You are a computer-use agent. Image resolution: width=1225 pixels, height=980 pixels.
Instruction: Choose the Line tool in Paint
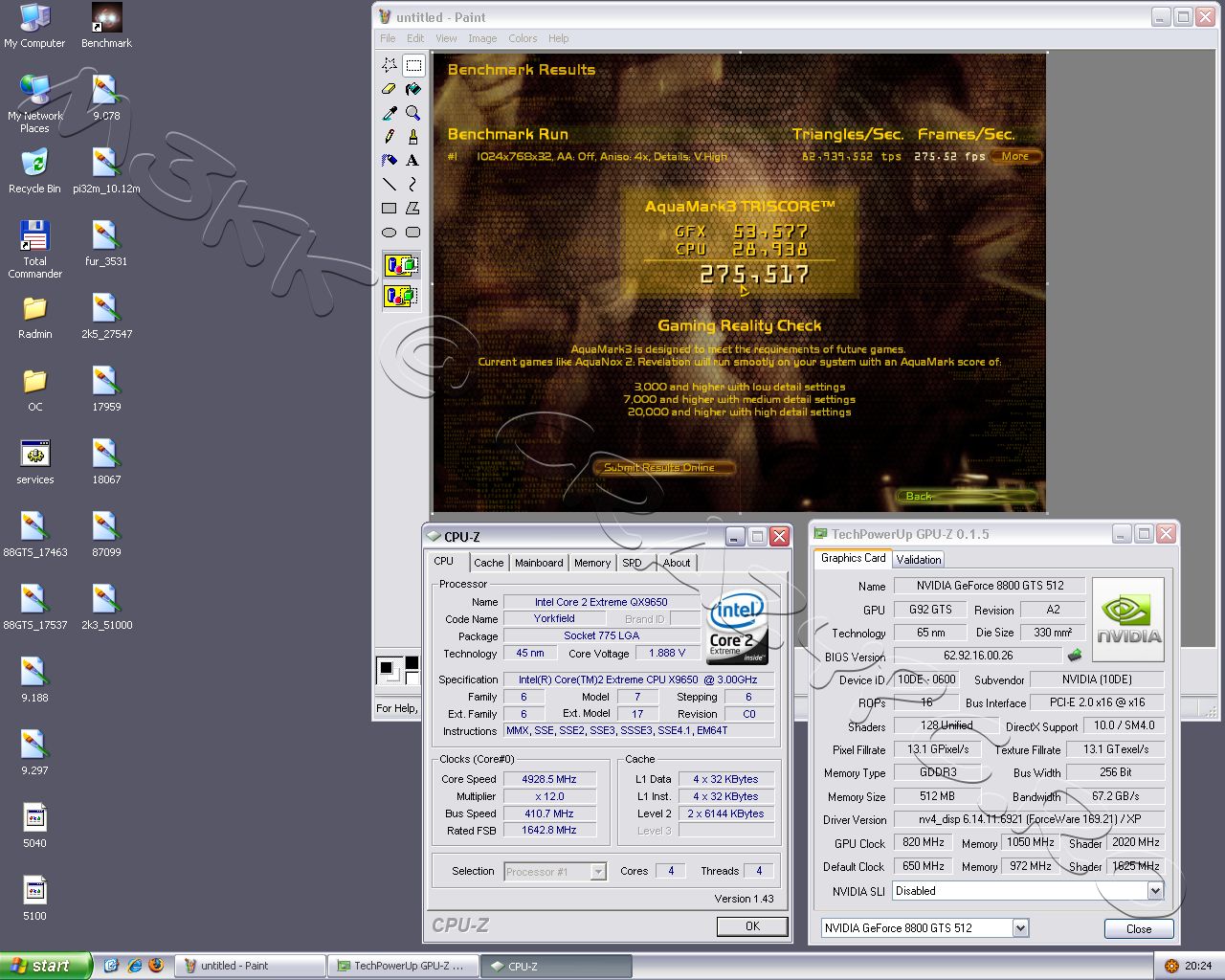pos(390,184)
